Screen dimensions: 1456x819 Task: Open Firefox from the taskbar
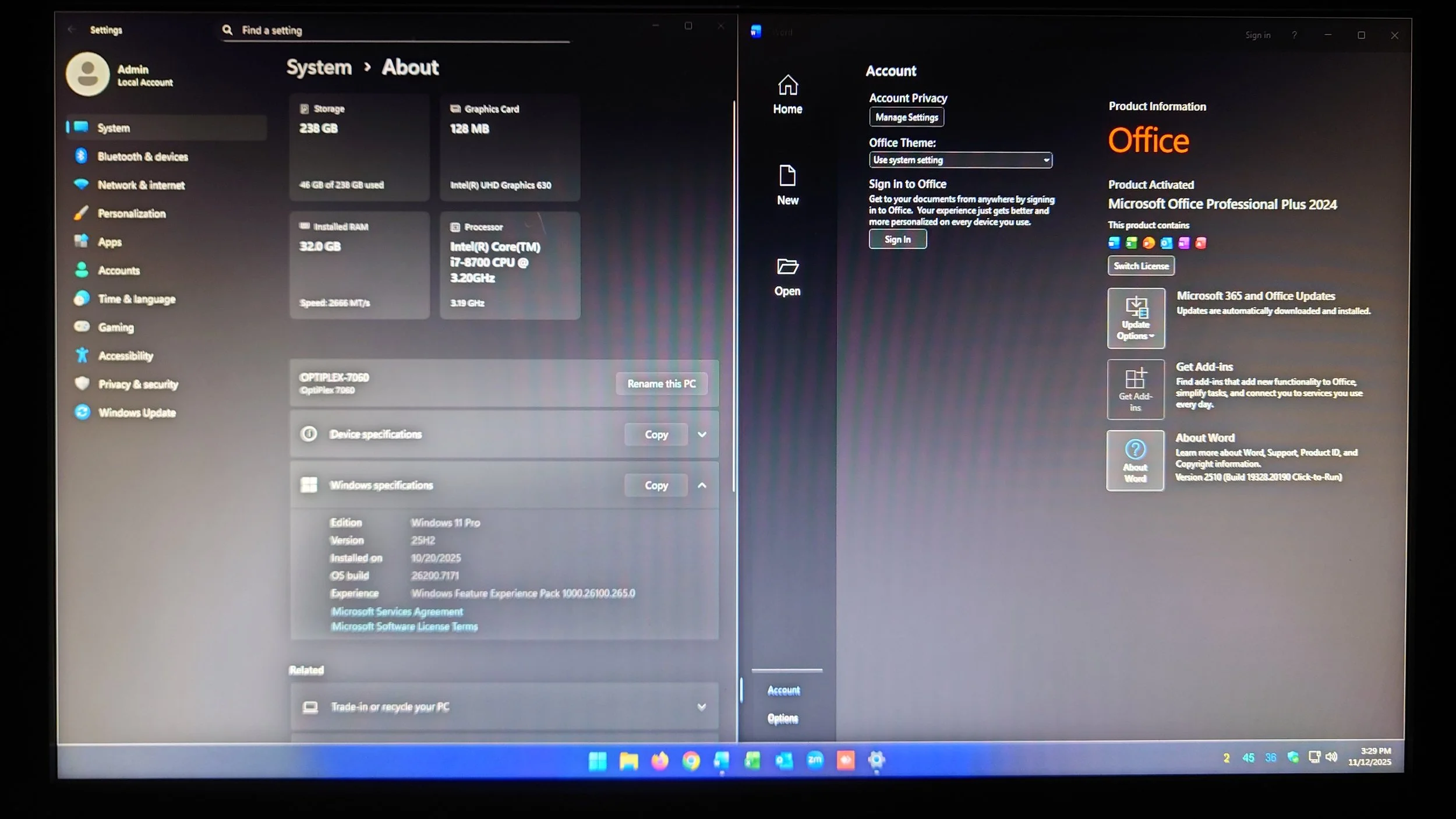coord(660,760)
